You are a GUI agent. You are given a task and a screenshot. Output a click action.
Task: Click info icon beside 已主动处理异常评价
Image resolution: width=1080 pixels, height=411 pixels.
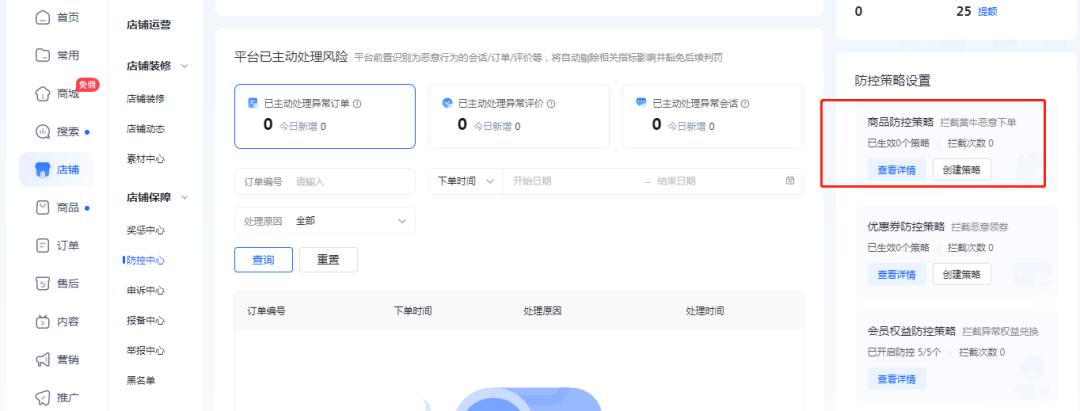click(551, 104)
